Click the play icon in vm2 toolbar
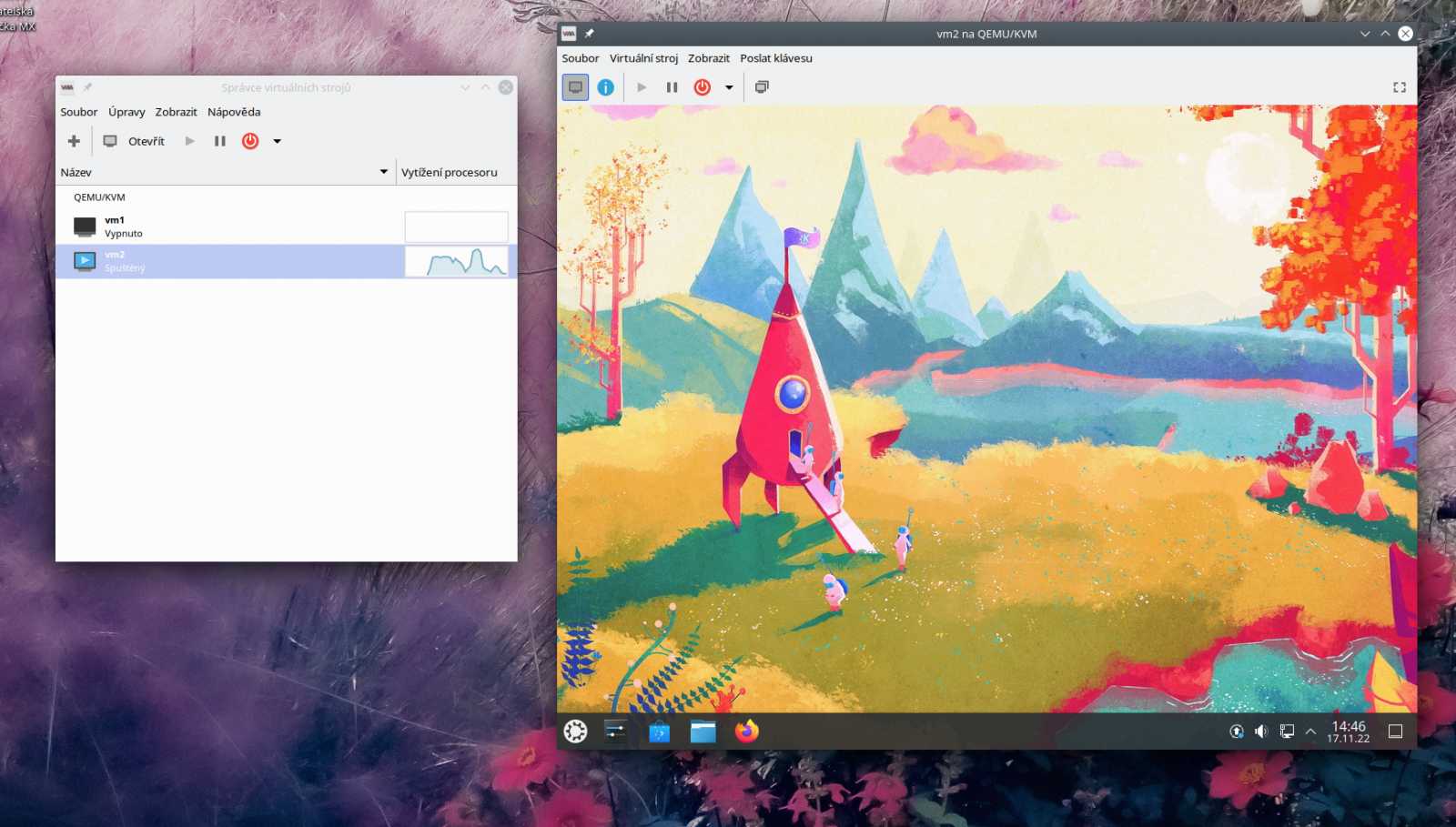The width and height of the screenshot is (1456, 827). pos(642,87)
